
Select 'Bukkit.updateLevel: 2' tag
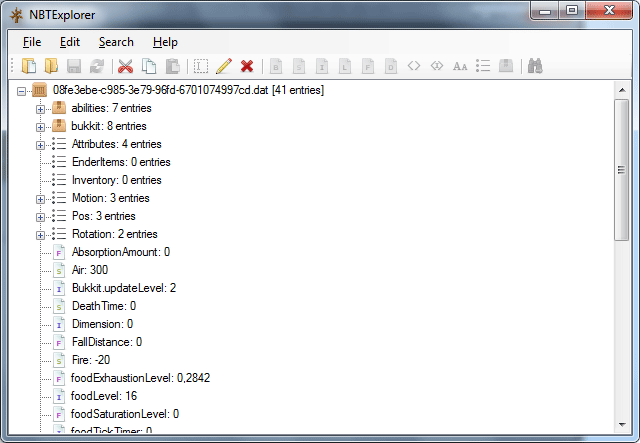coord(124,288)
